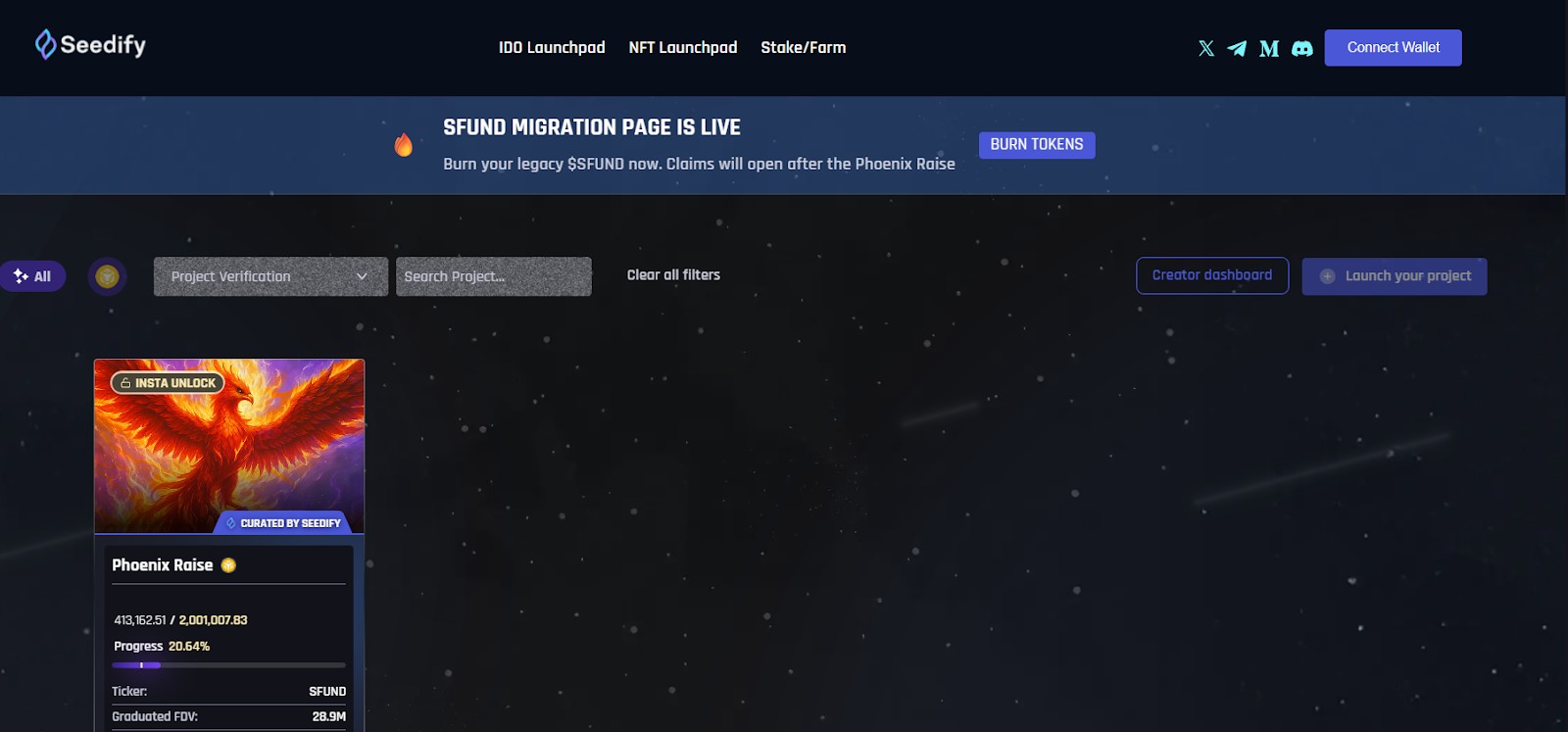Click the 413,162.51 raised amount
The height and width of the screenshot is (732, 1568).
coord(140,620)
